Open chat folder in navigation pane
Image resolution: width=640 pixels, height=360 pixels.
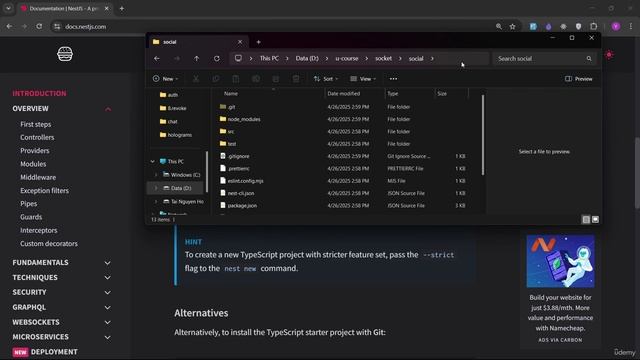point(173,122)
